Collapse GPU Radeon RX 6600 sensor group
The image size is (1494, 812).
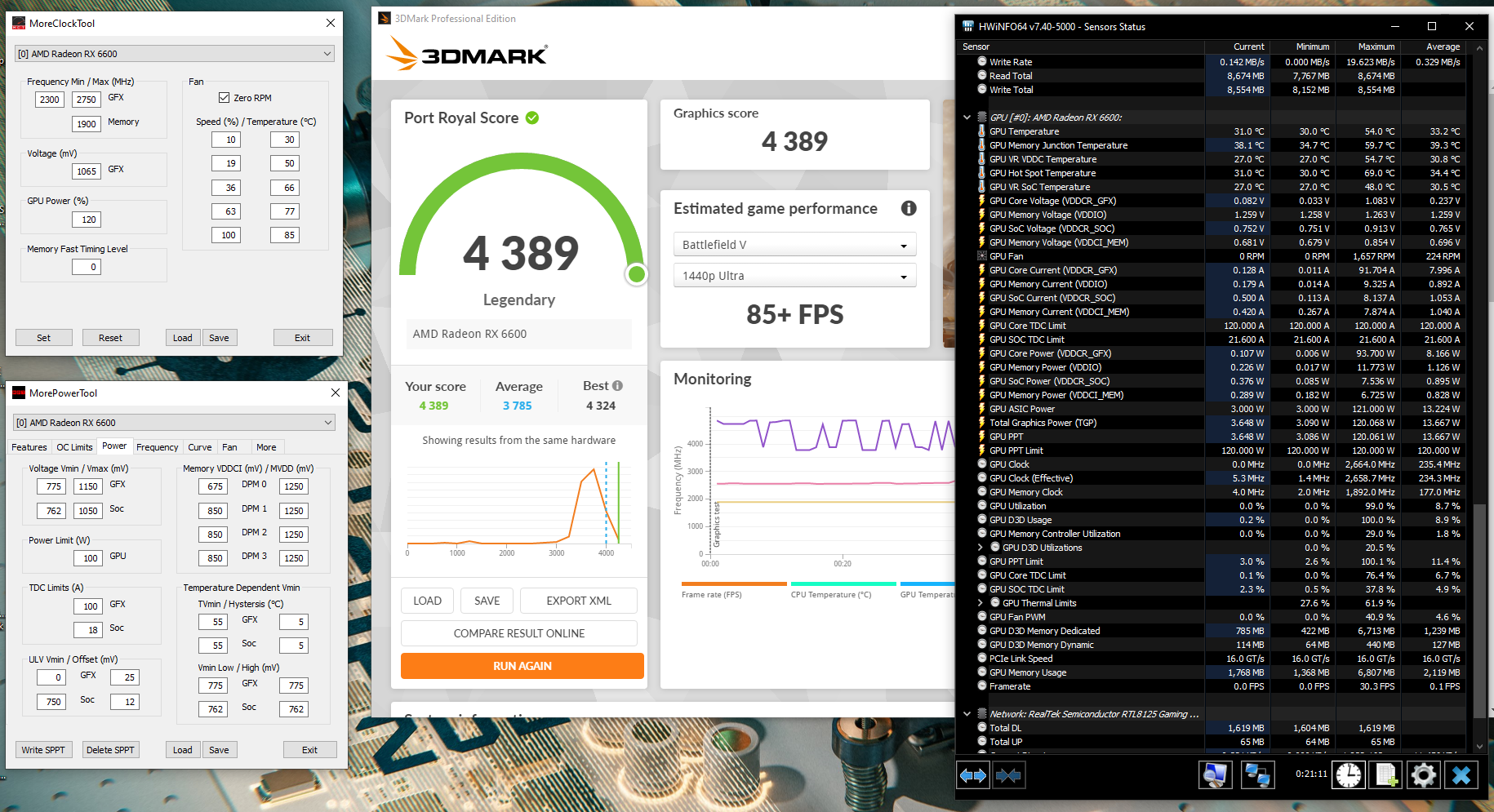(967, 118)
